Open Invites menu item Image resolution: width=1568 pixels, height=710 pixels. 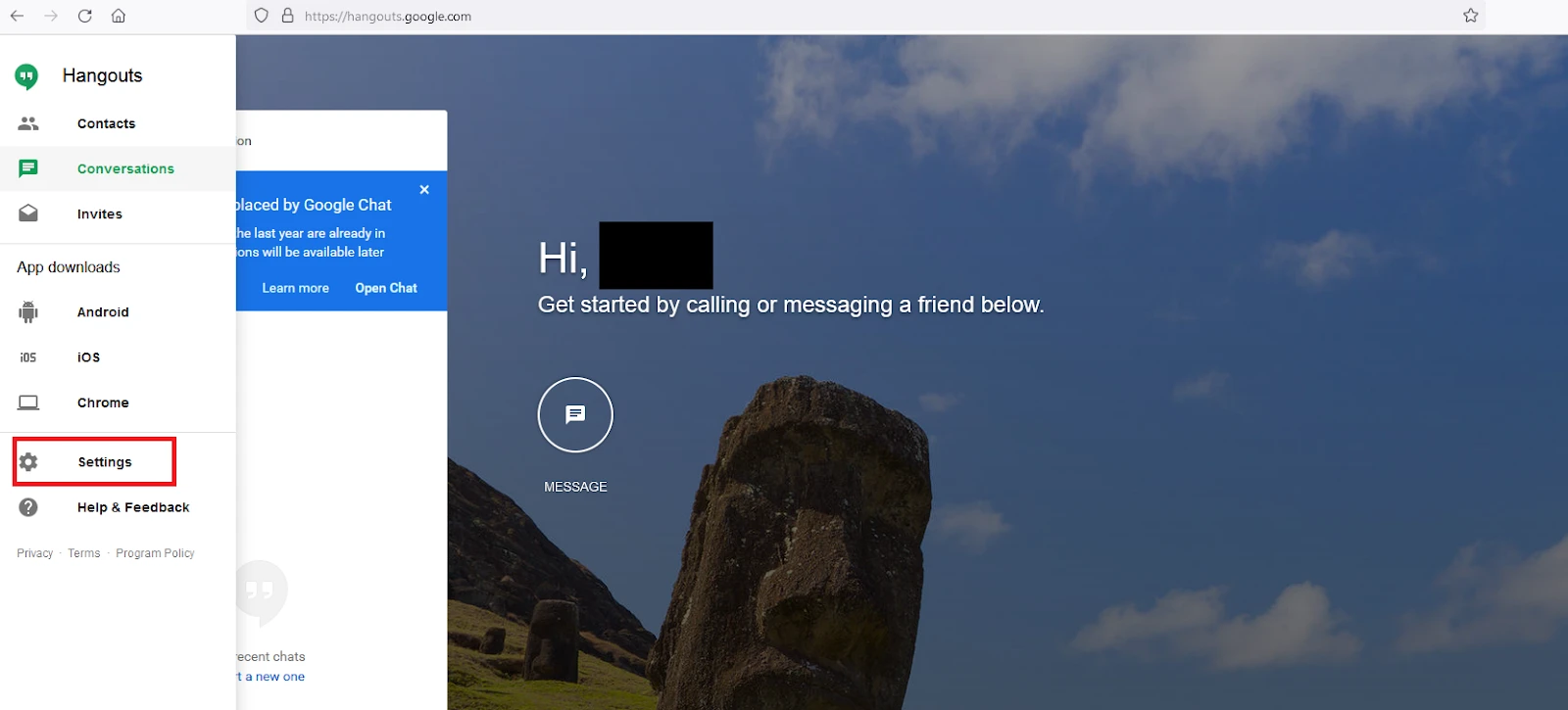pos(118,213)
